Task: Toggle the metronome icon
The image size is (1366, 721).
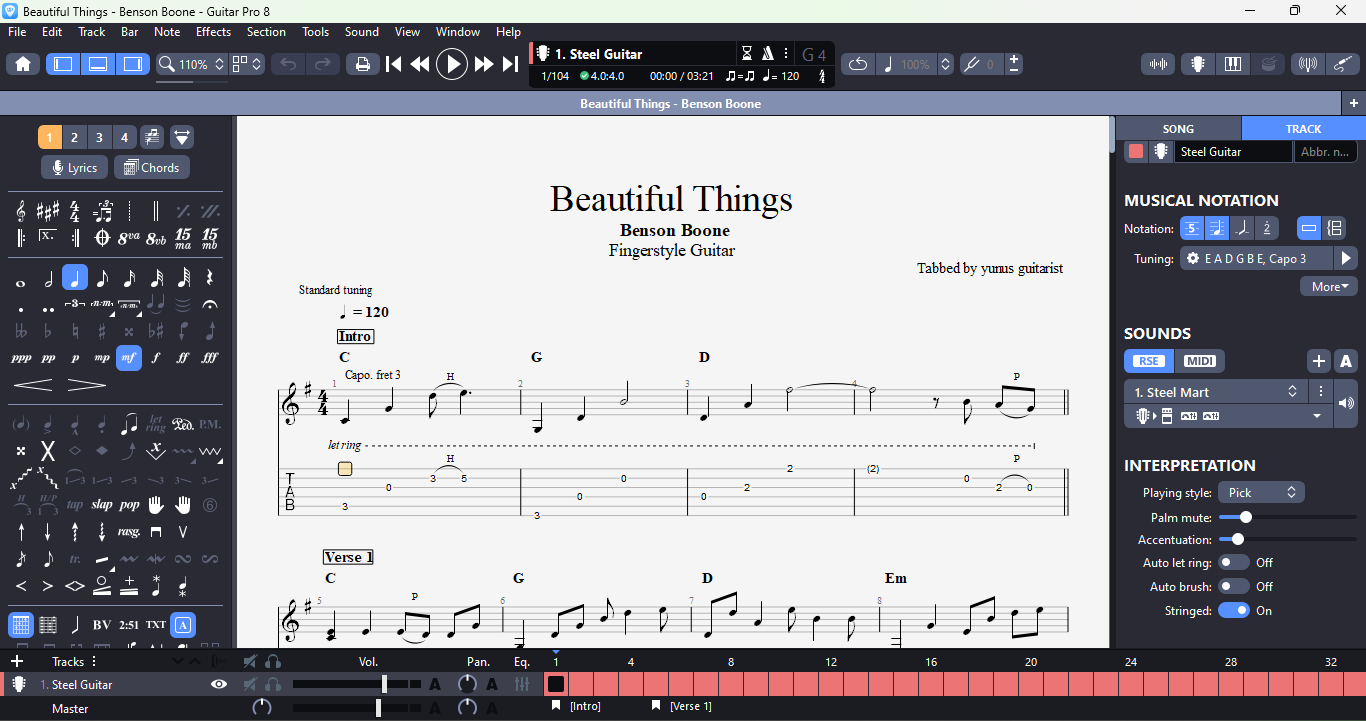Action: click(768, 53)
